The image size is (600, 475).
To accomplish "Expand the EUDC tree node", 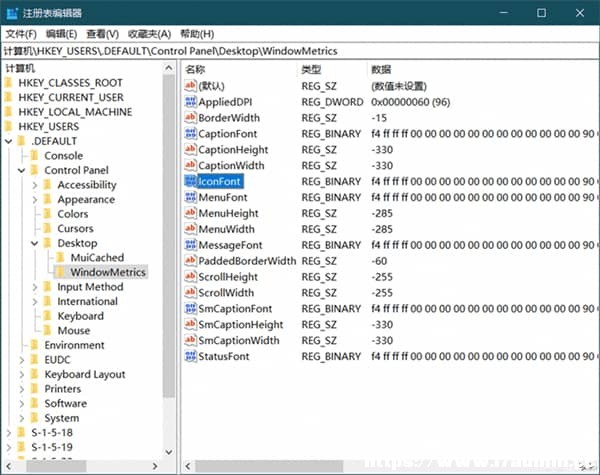I will (22, 360).
